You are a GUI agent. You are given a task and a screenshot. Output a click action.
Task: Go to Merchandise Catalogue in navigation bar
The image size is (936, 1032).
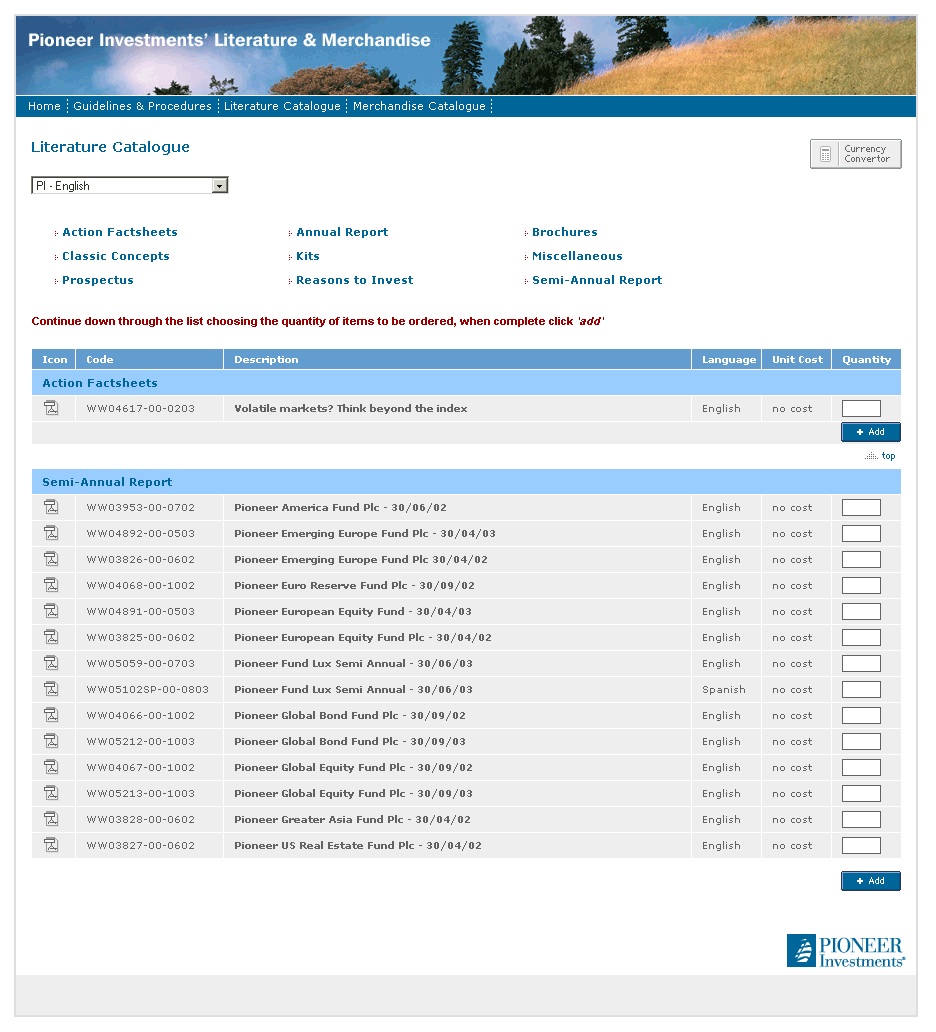coord(419,106)
